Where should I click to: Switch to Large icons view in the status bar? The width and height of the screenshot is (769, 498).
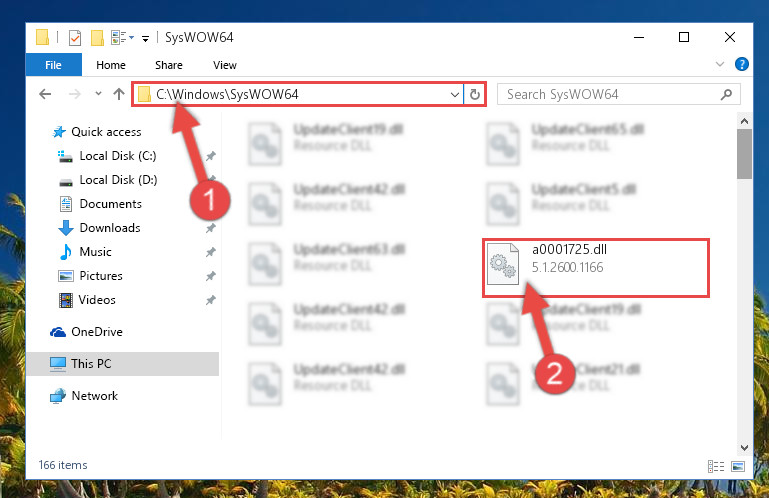tap(738, 466)
